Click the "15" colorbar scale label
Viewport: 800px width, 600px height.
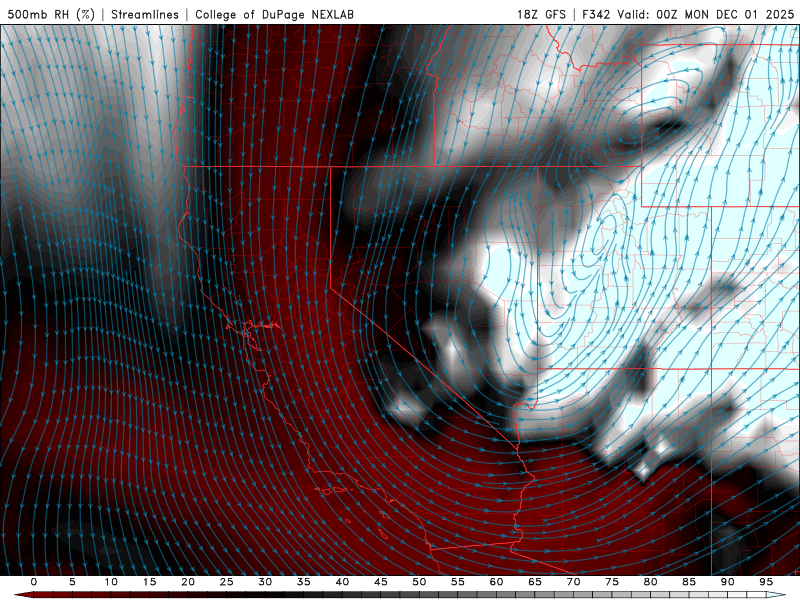tap(149, 582)
